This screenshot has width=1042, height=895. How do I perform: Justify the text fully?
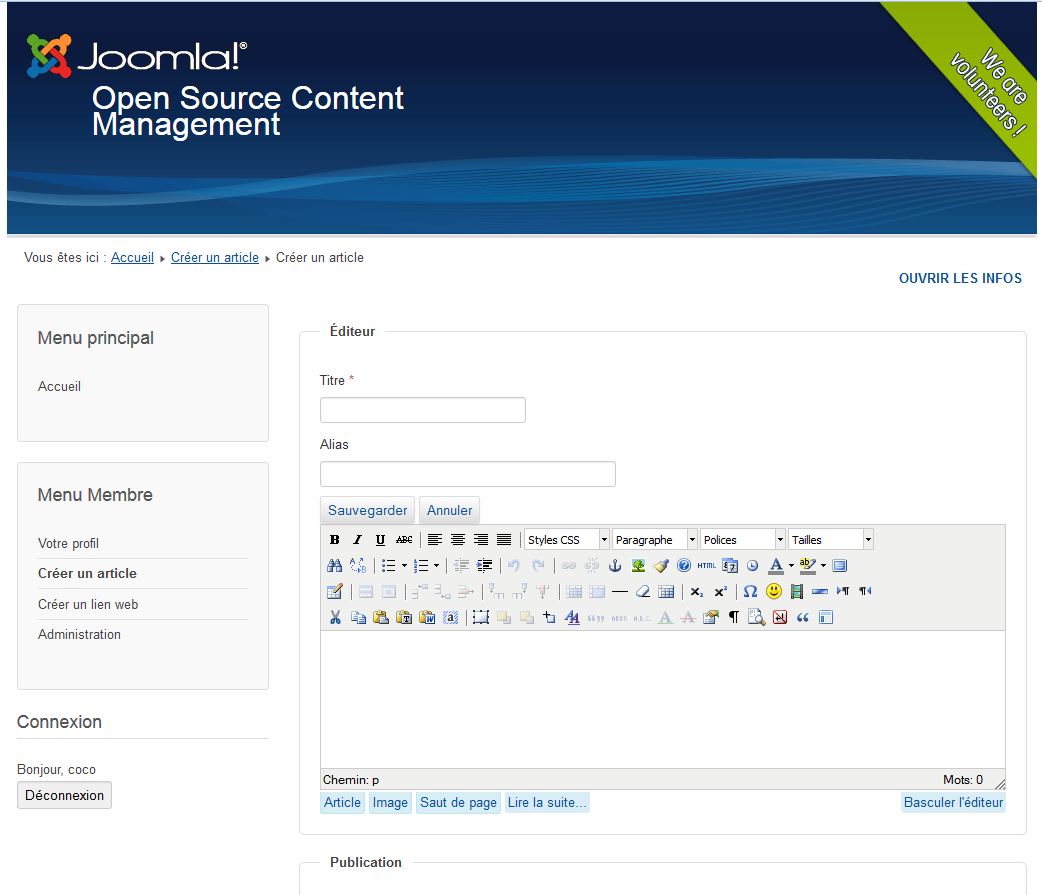pos(504,540)
